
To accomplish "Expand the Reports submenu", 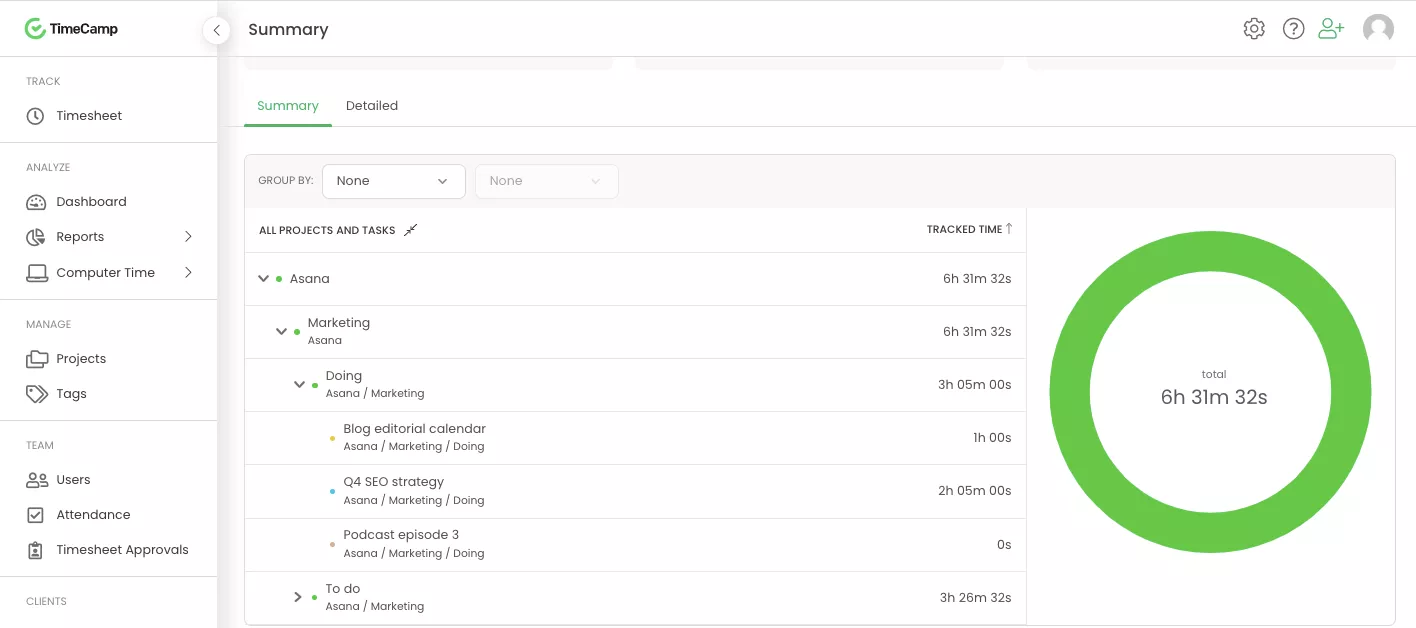I will [188, 237].
